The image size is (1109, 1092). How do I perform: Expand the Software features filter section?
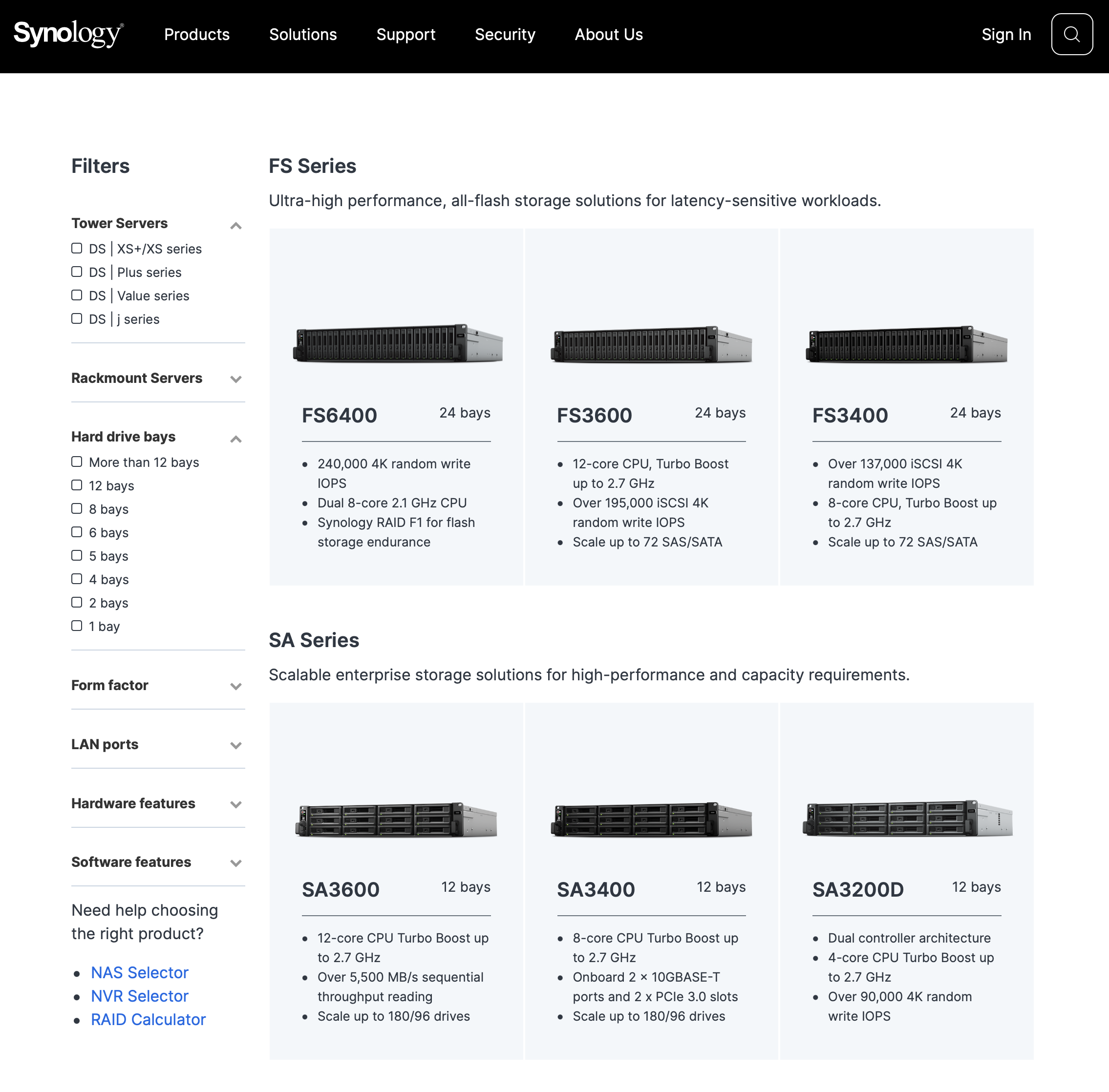pyautogui.click(x=235, y=863)
